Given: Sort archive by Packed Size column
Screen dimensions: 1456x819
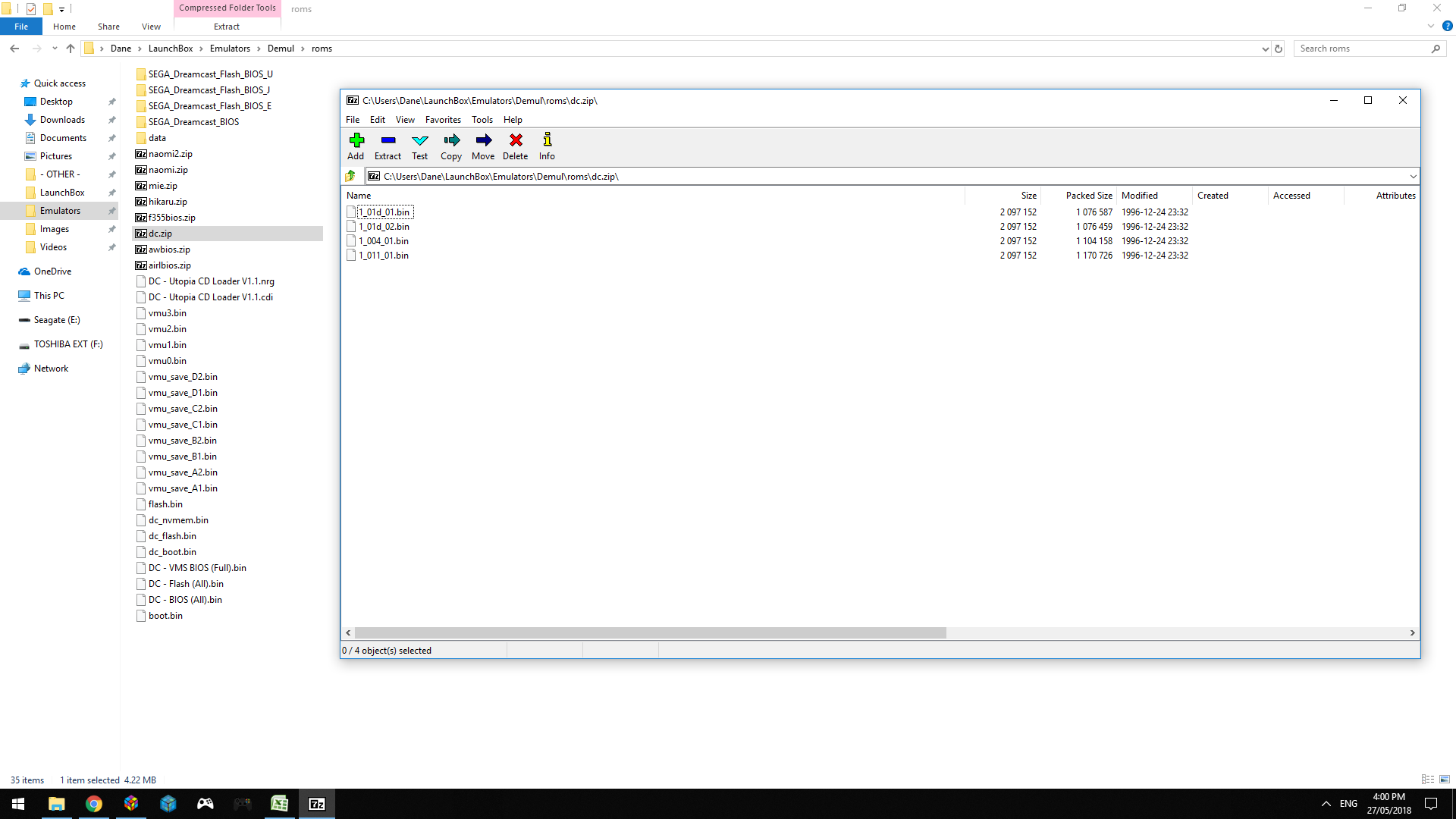Looking at the screenshot, I should coord(1078,196).
